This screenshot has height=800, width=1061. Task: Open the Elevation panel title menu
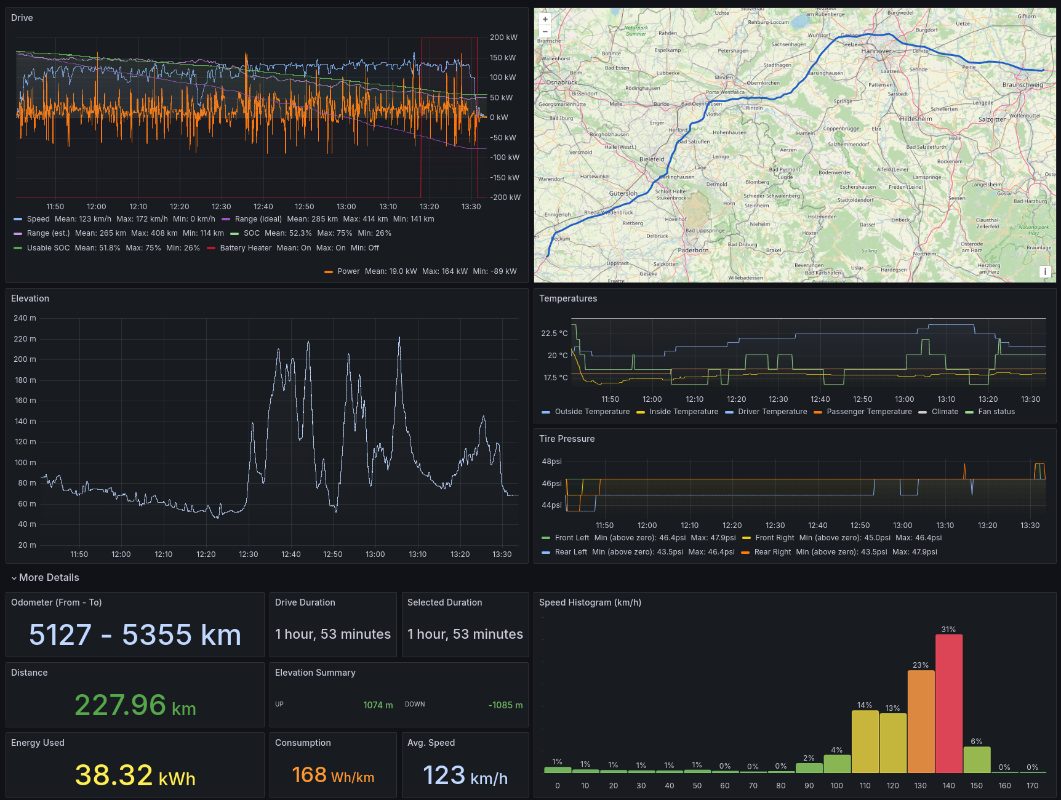(x=30, y=298)
